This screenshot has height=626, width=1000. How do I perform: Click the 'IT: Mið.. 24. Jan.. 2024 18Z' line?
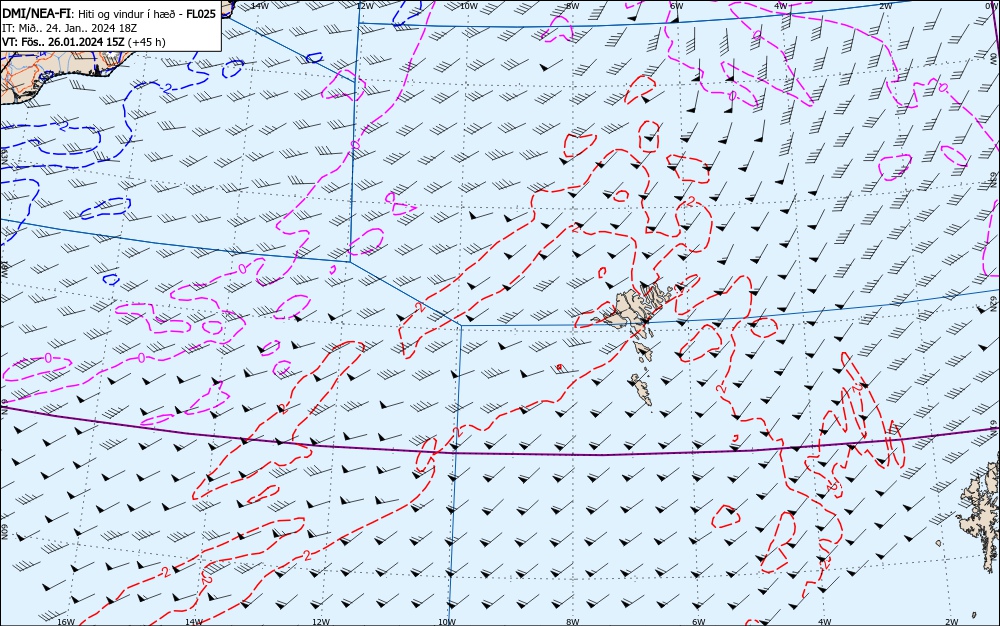[70, 28]
